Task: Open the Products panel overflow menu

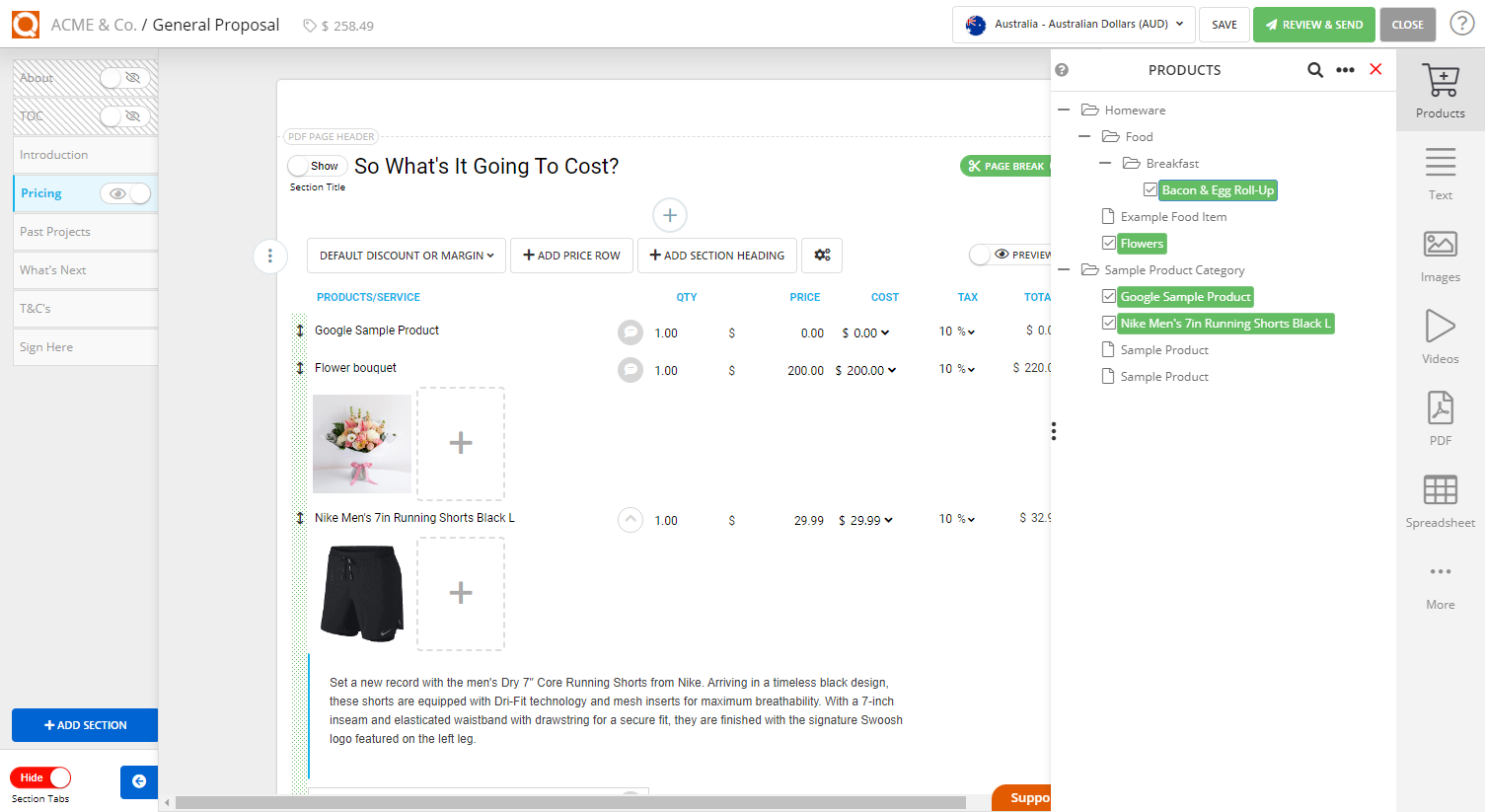Action: [x=1345, y=69]
